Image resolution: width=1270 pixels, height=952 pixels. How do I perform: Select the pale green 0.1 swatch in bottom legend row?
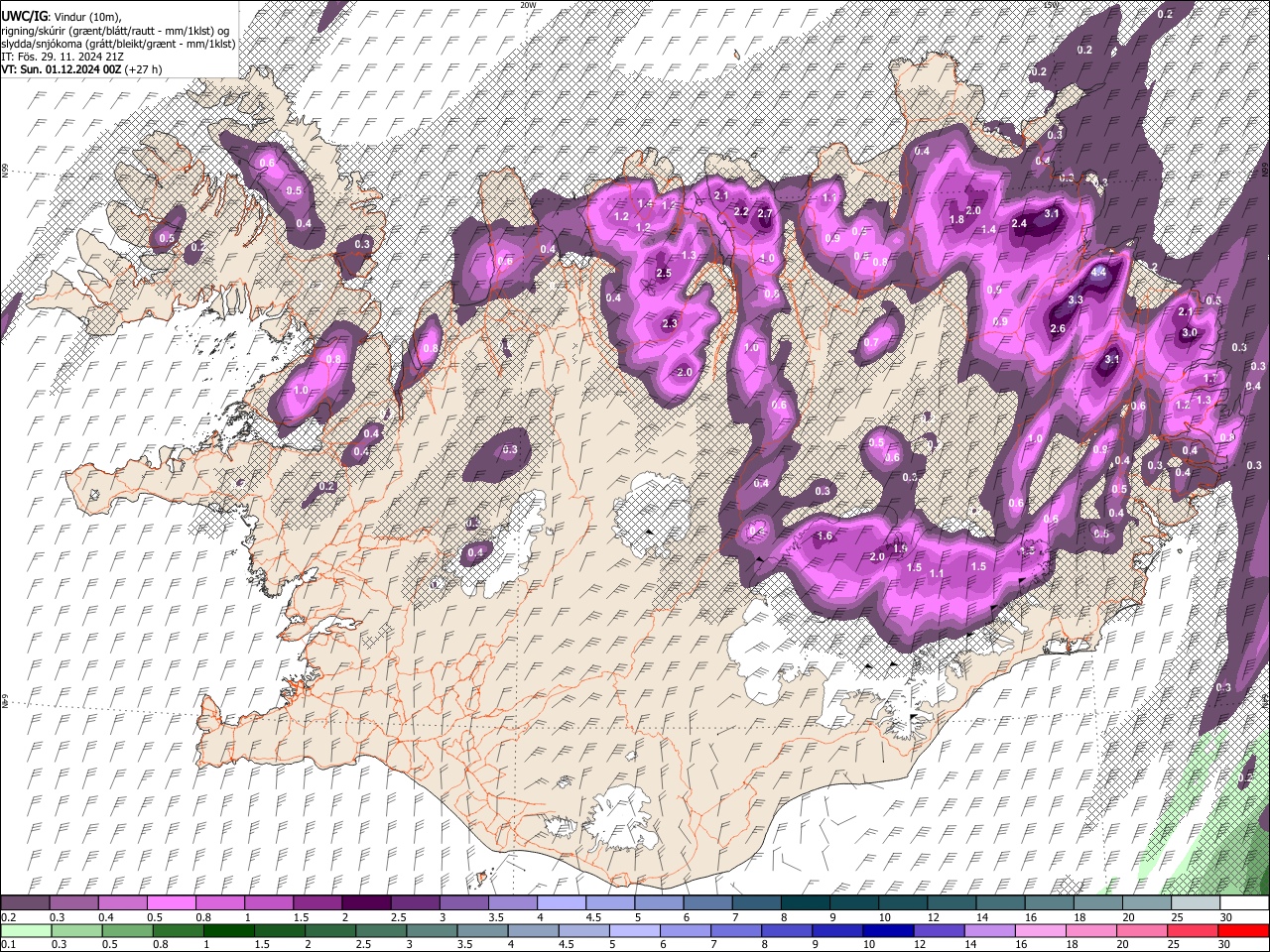26,930
